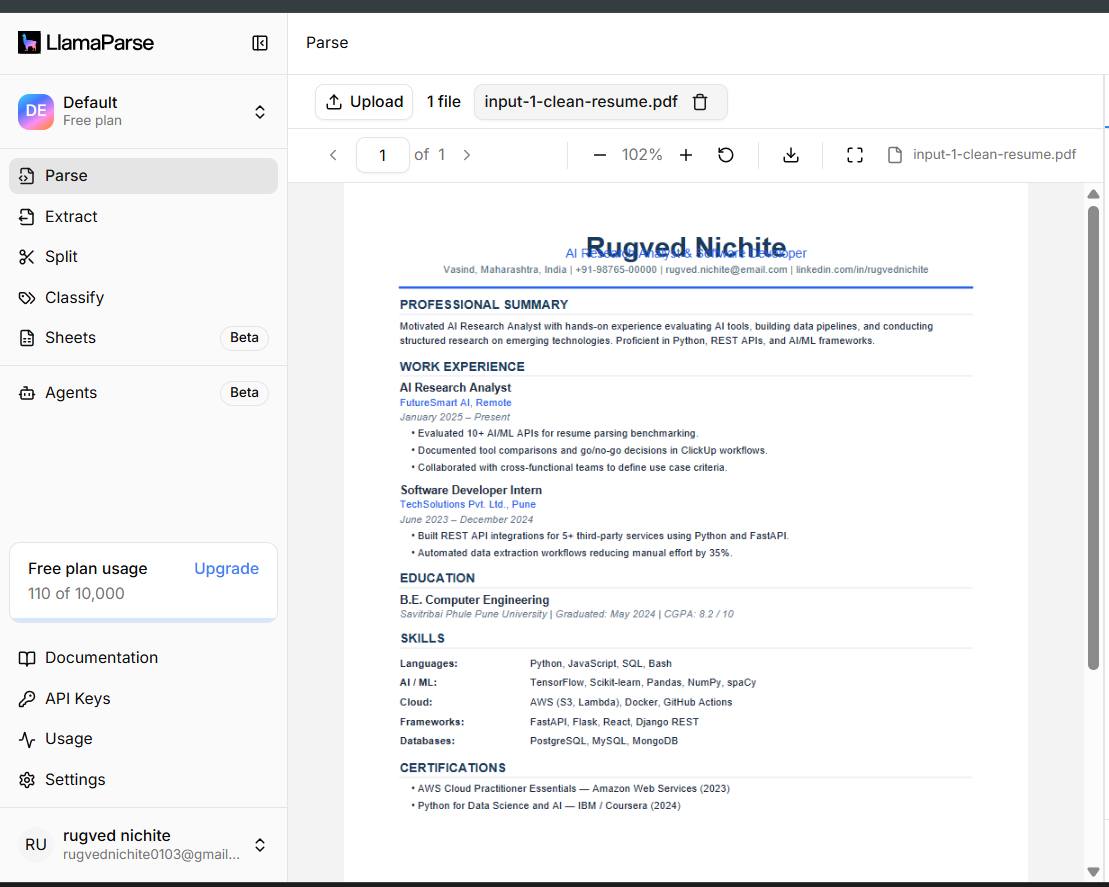Delete file with the trash icon
Viewport: 1109px width, 887px height.
pyautogui.click(x=700, y=103)
